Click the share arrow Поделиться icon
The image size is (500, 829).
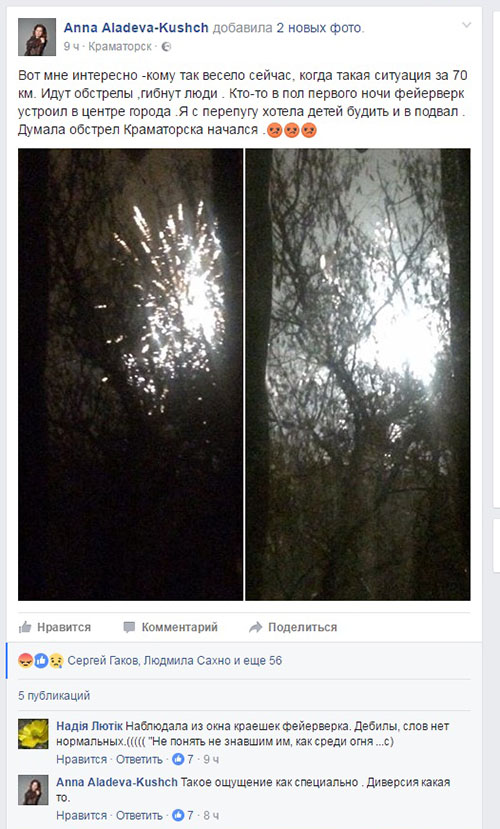(255, 628)
